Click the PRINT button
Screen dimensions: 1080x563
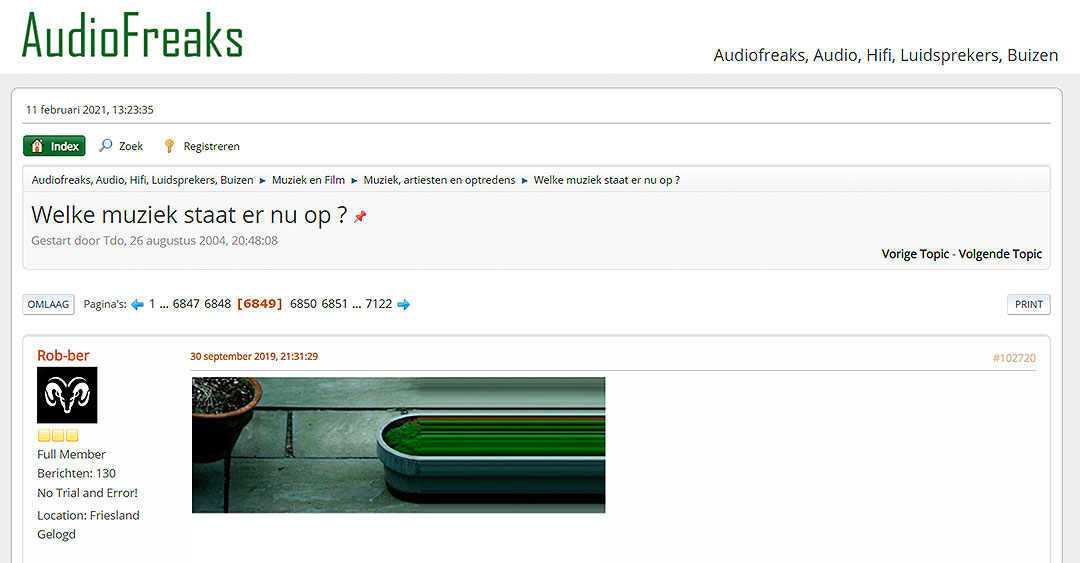1028,304
